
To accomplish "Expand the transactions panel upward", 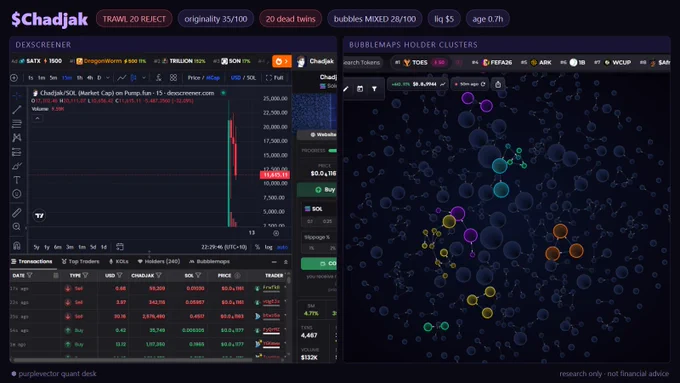I will [286, 262].
